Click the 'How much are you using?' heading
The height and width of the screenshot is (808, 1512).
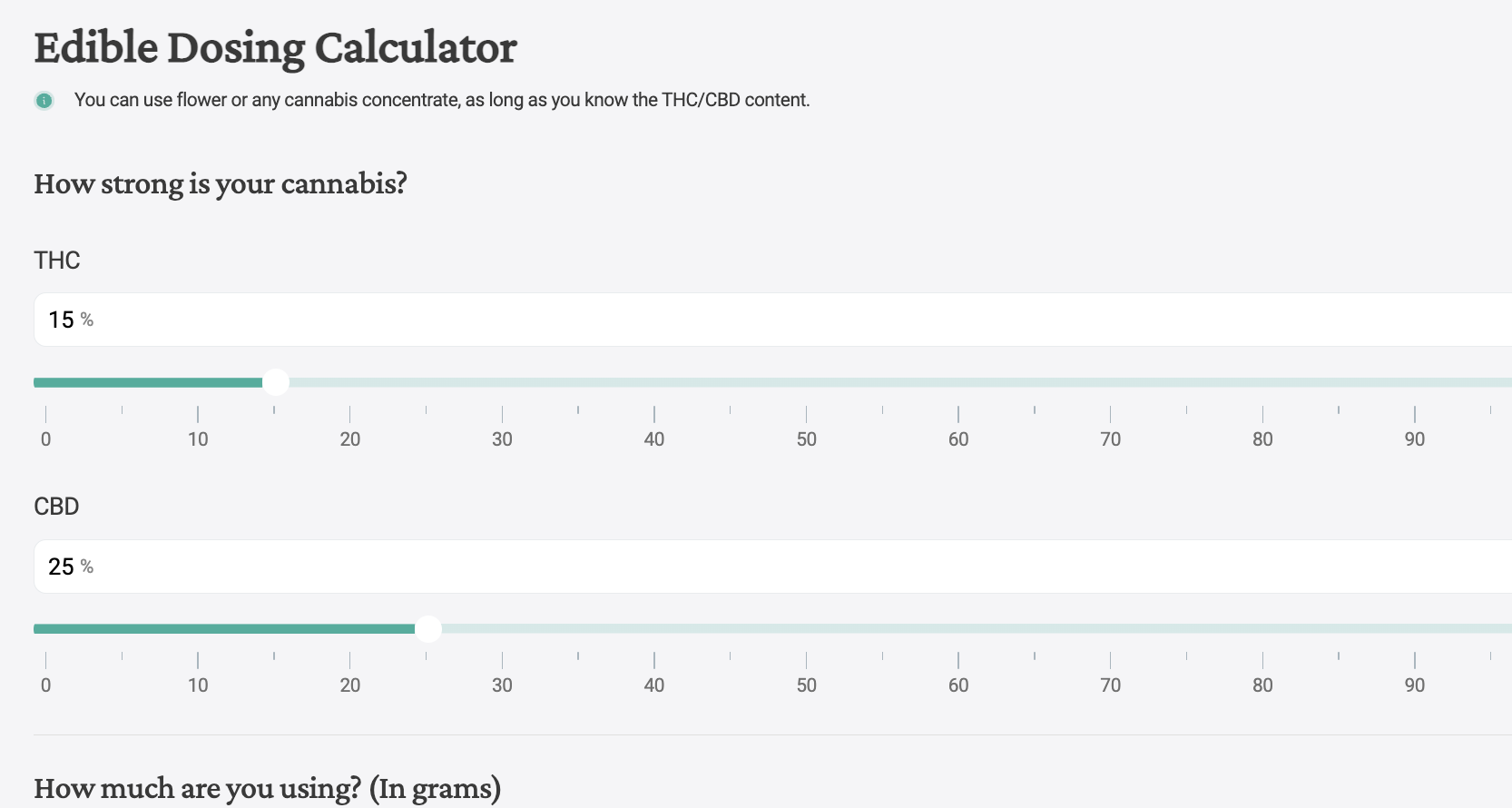268,788
